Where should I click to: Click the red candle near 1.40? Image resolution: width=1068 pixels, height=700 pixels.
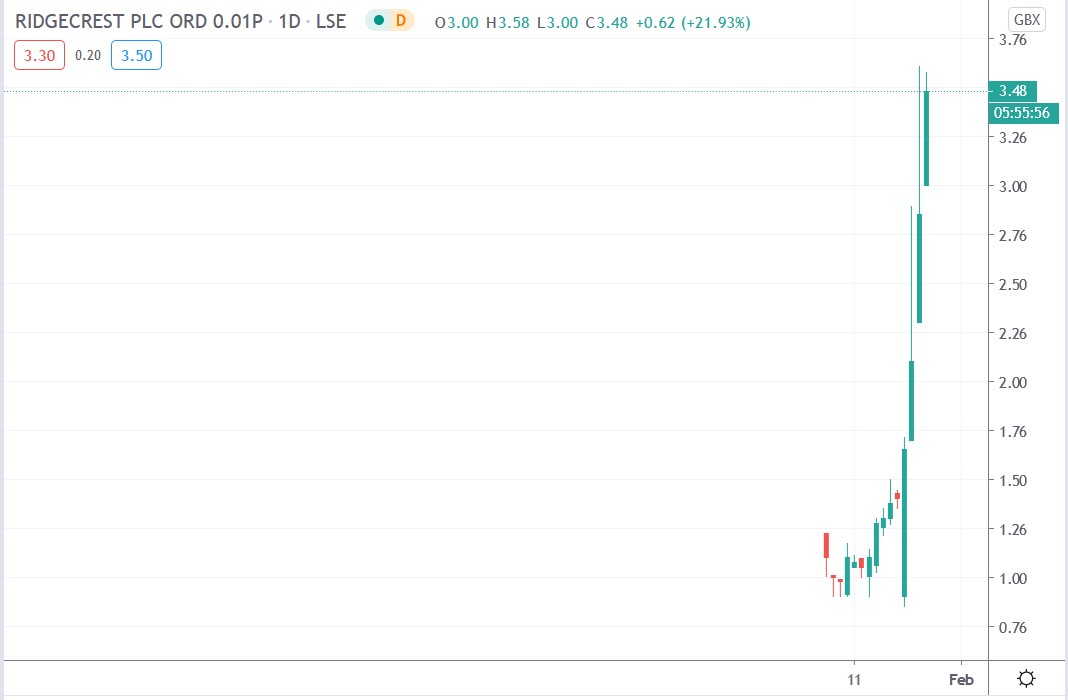coord(897,495)
